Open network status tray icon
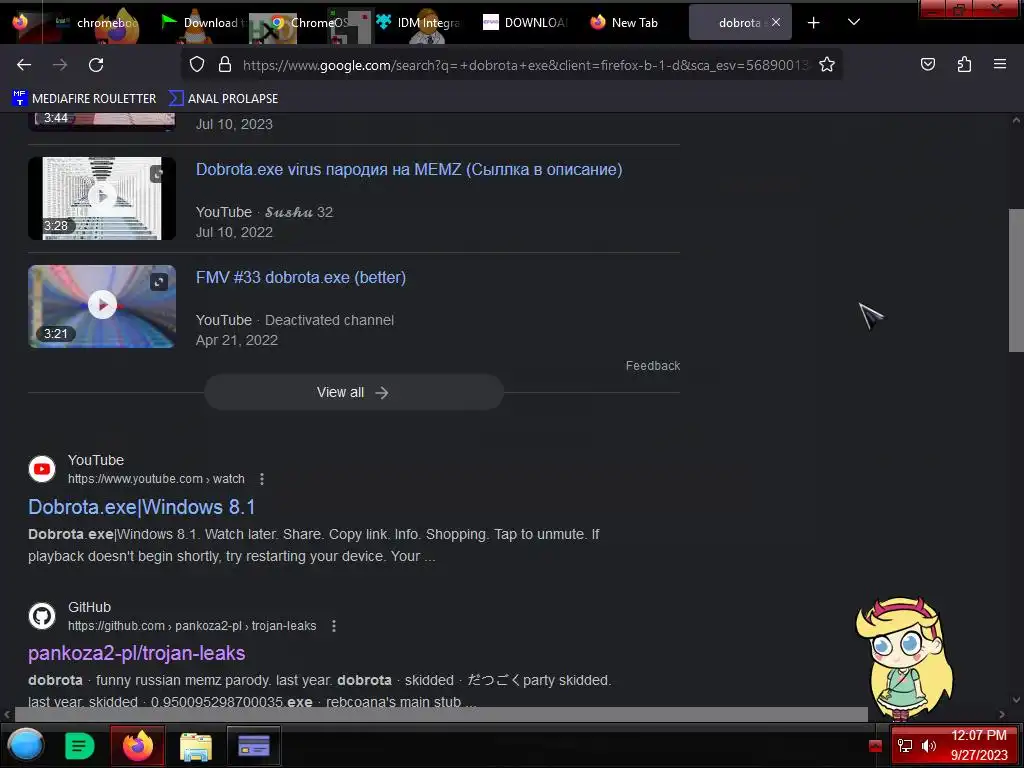This screenshot has height=768, width=1024. 904,746
